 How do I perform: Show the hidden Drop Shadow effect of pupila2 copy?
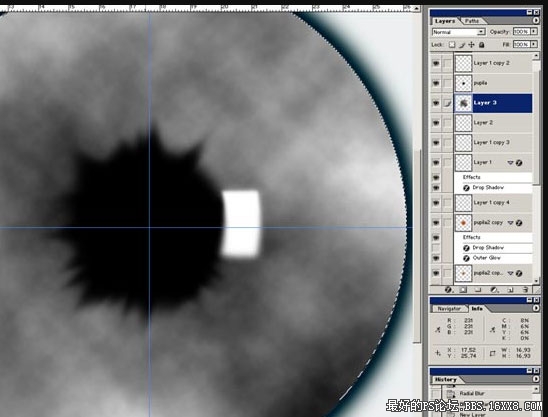coord(436,248)
